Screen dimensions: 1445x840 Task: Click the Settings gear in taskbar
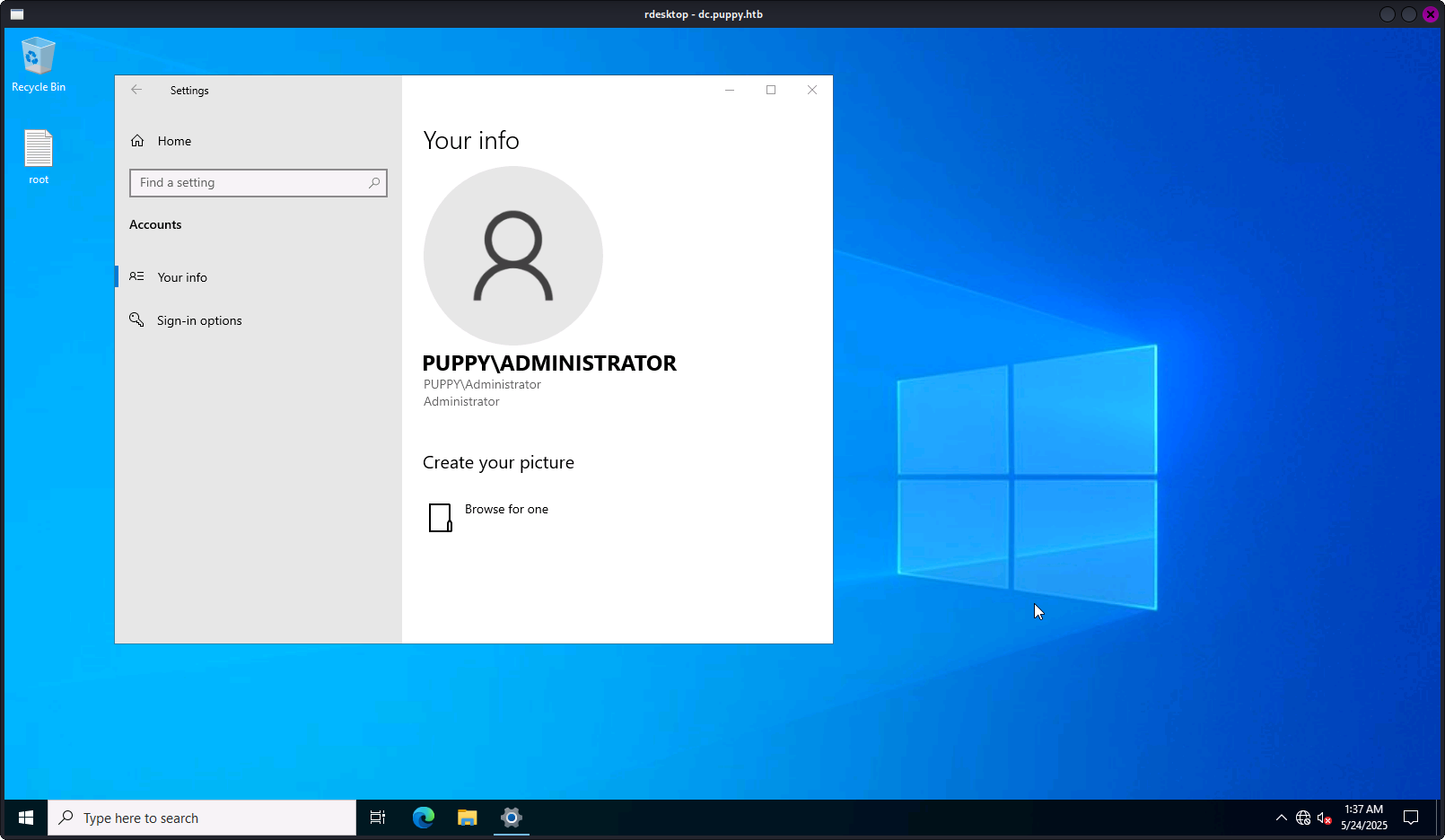512,818
